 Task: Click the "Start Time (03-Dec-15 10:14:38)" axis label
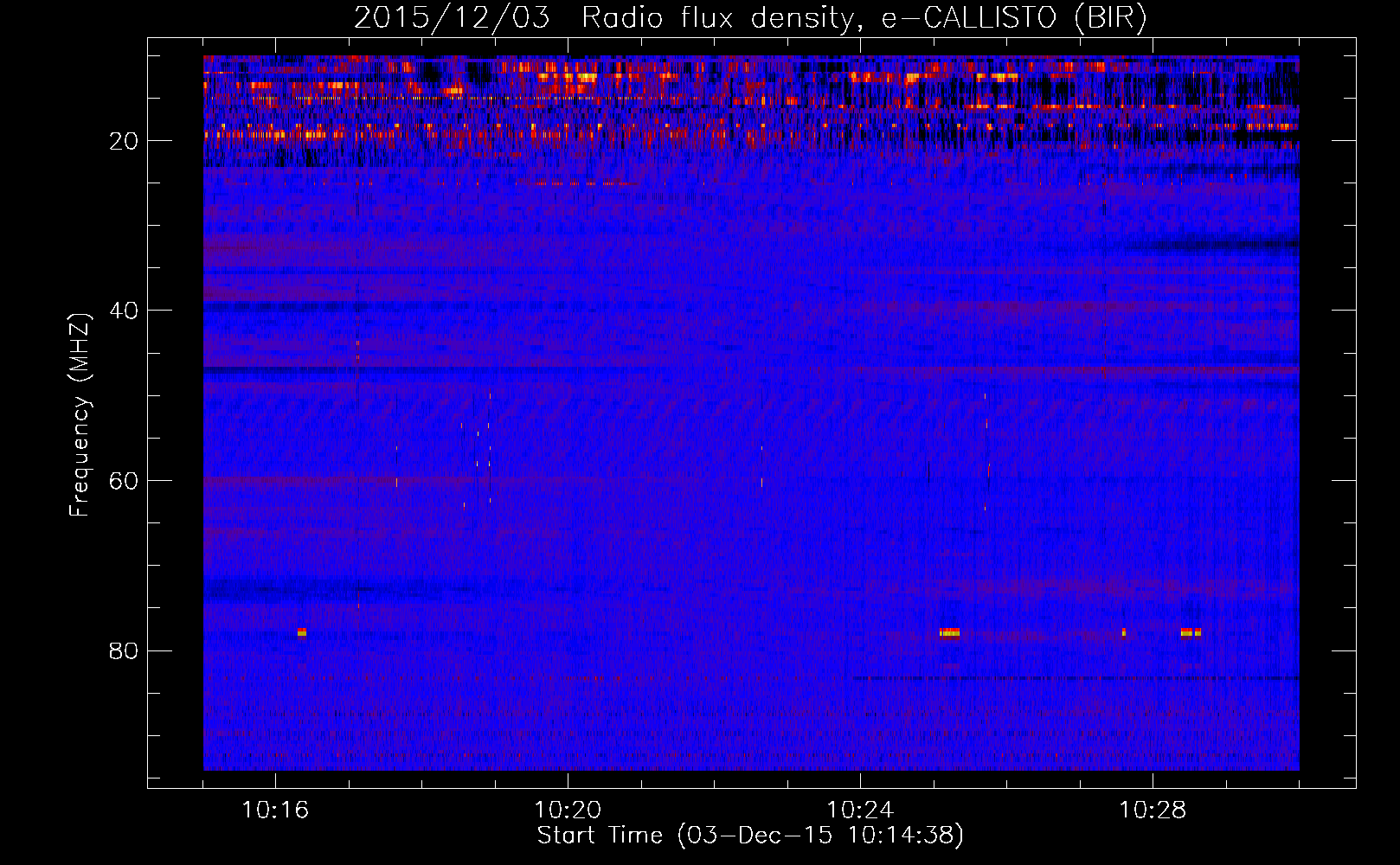coord(750,836)
